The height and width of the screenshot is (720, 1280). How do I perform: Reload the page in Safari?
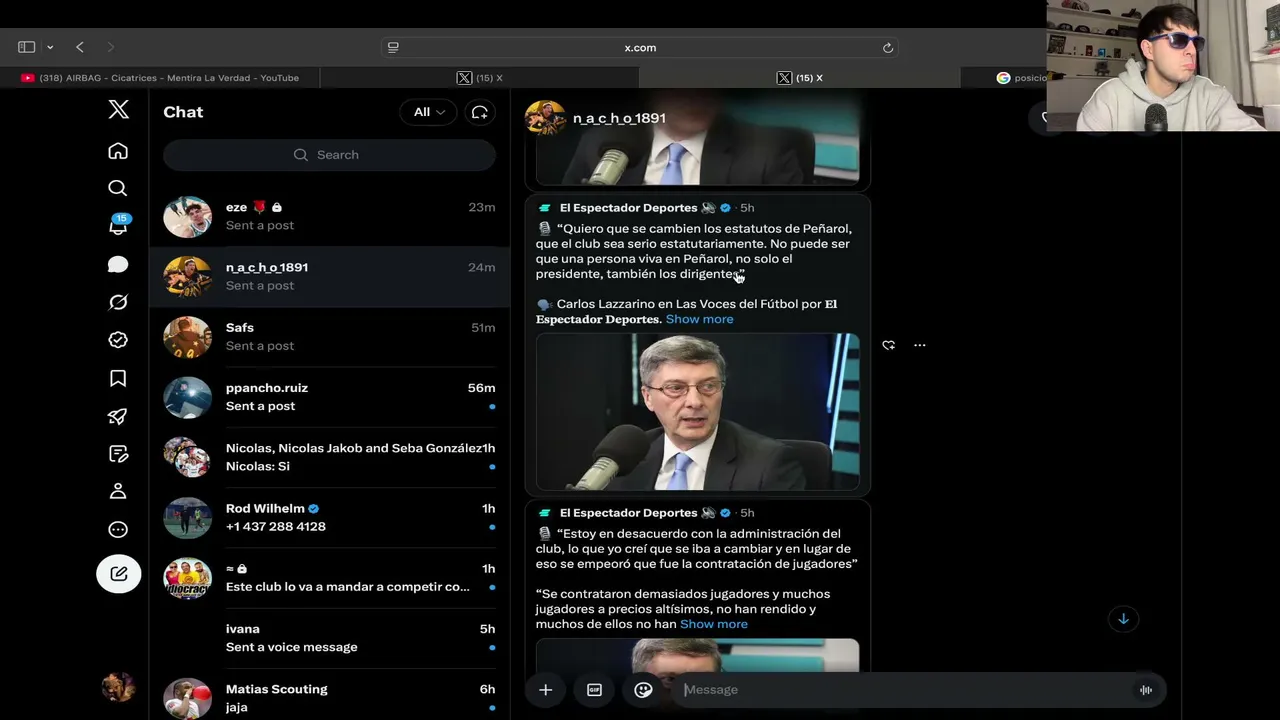(887, 47)
